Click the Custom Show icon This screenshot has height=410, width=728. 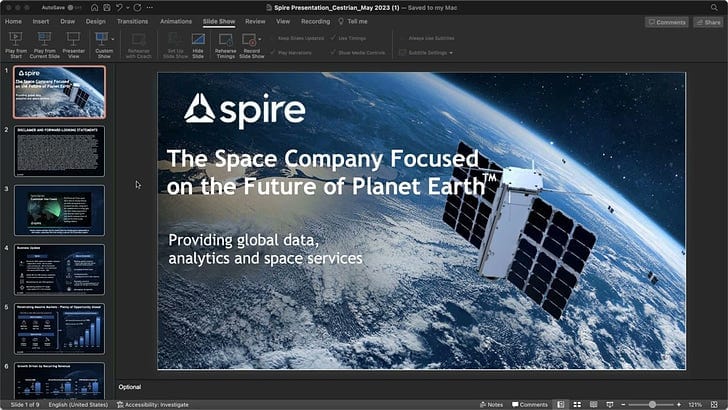[102, 39]
